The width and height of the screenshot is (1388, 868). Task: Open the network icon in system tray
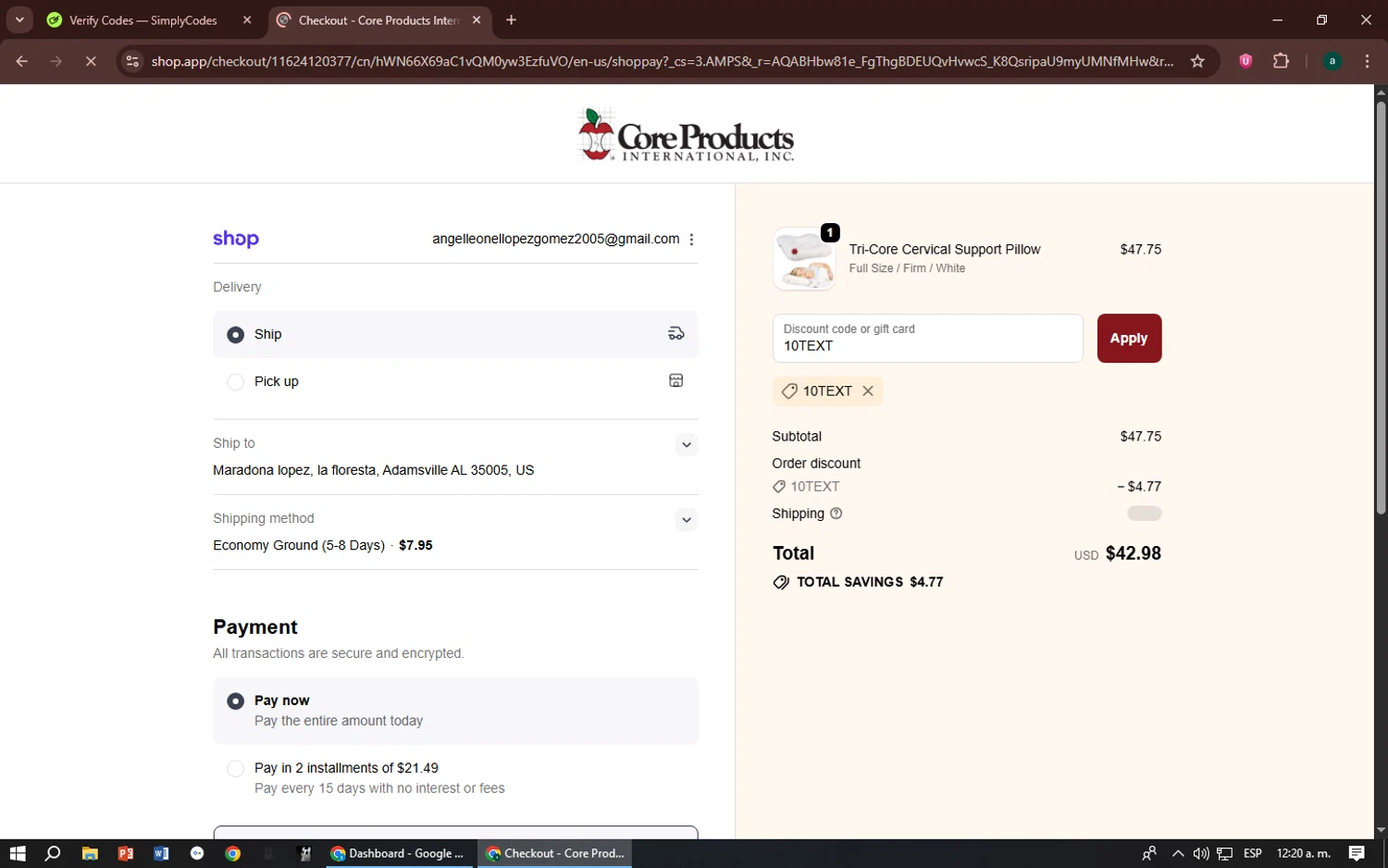(x=1225, y=853)
